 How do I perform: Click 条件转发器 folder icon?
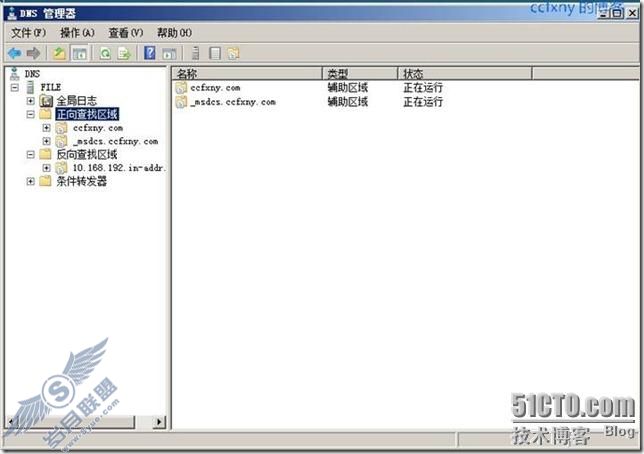click(x=46, y=181)
